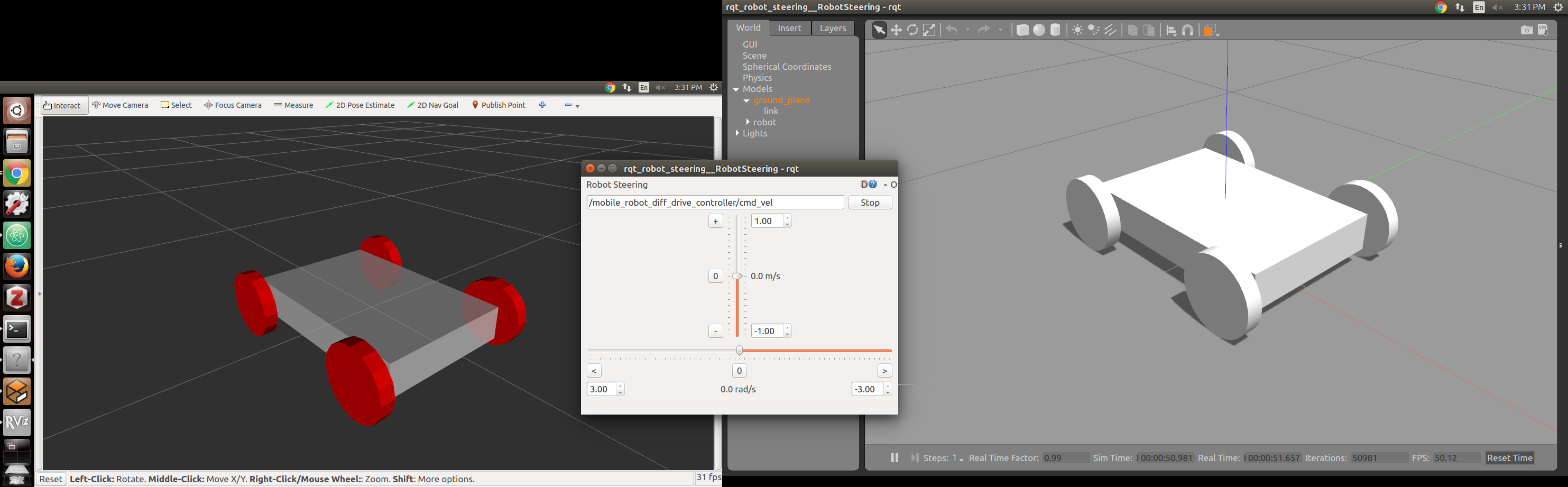Activate Gazebo translate mode tool
This screenshot has height=487, width=1568.
click(896, 30)
